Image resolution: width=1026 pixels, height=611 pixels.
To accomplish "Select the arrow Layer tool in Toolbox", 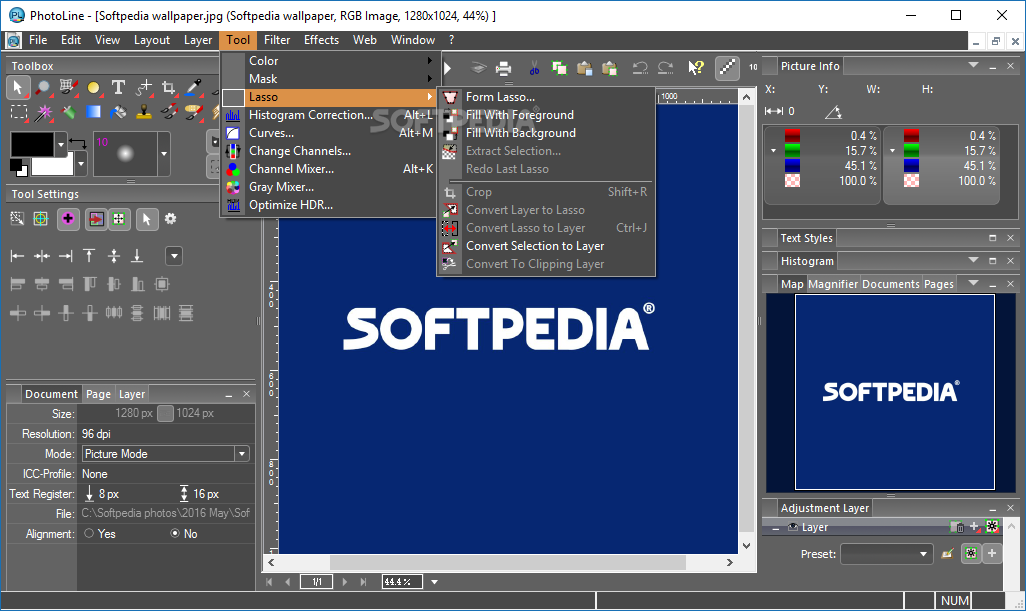I will point(18,88).
